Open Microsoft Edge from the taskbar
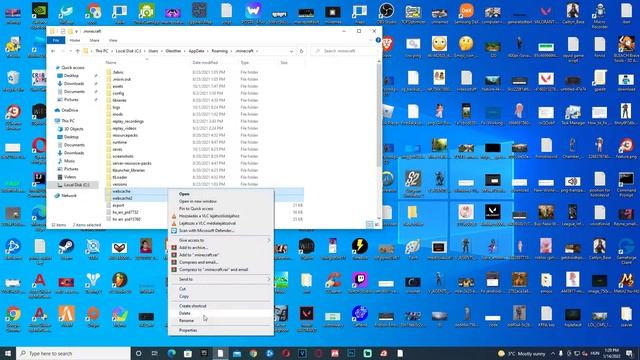640x360 pixels. [171, 353]
